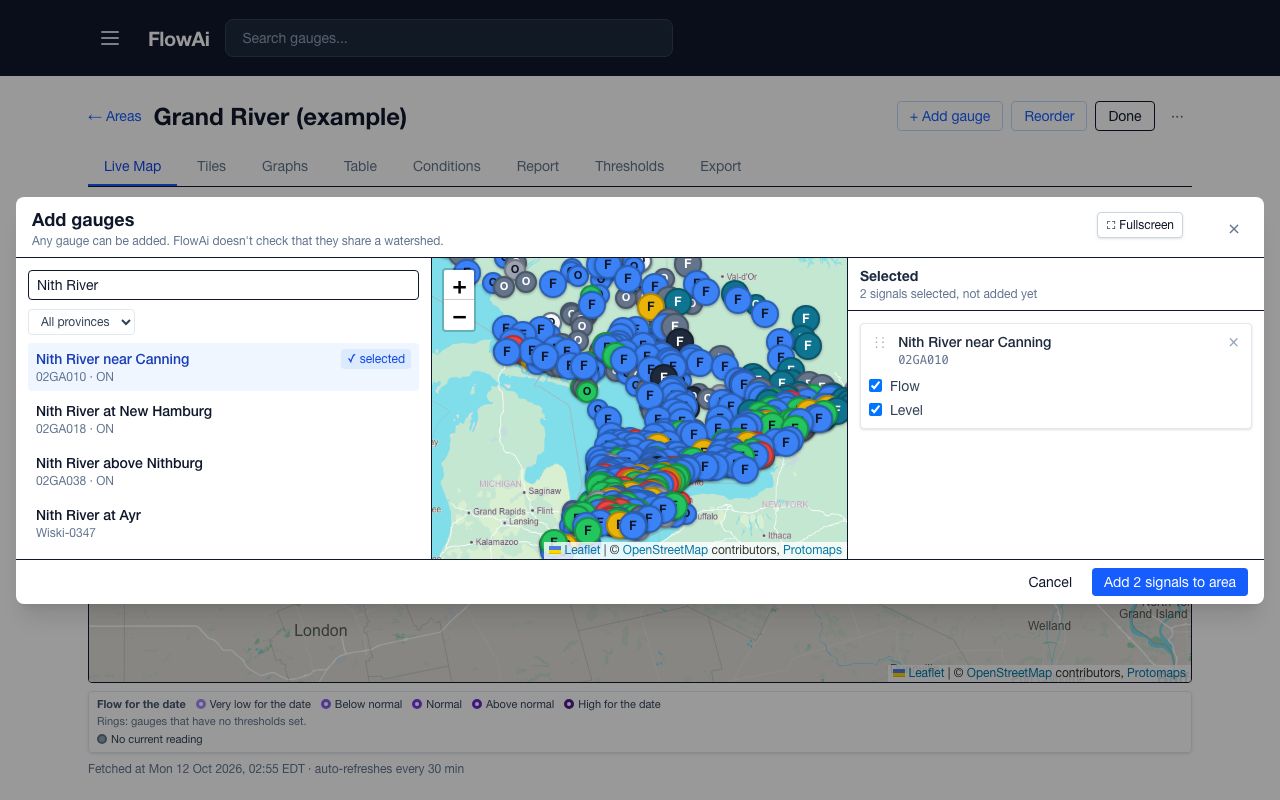Confirm with Add 2 signals to area
Viewport: 1280px width, 800px height.
pyautogui.click(x=1170, y=582)
